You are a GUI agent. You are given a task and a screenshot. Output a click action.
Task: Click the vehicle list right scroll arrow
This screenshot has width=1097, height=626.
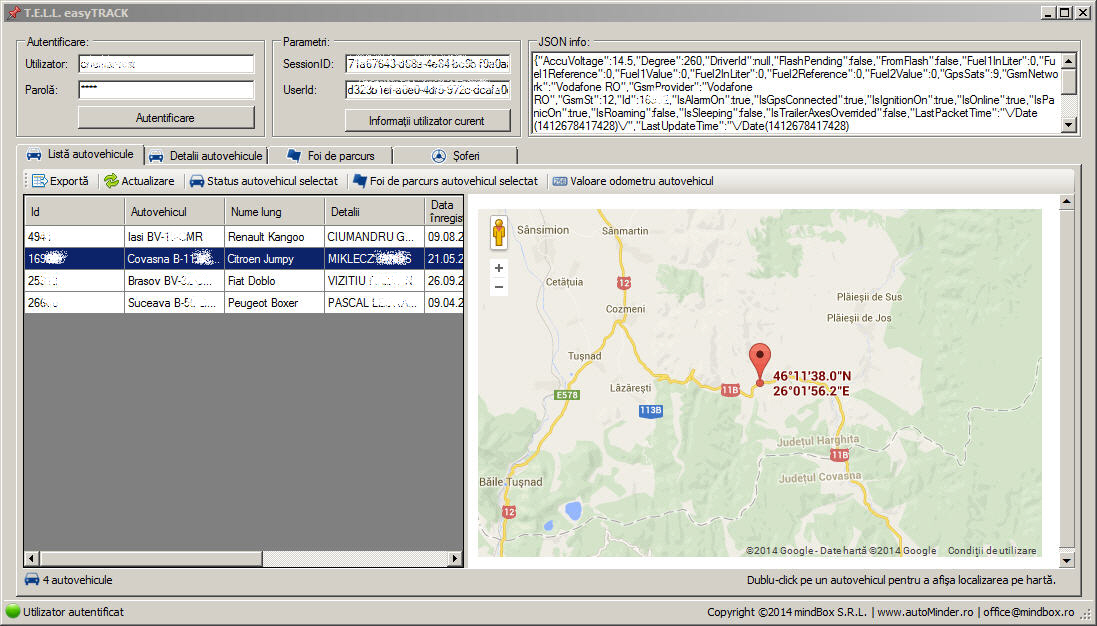(x=455, y=558)
